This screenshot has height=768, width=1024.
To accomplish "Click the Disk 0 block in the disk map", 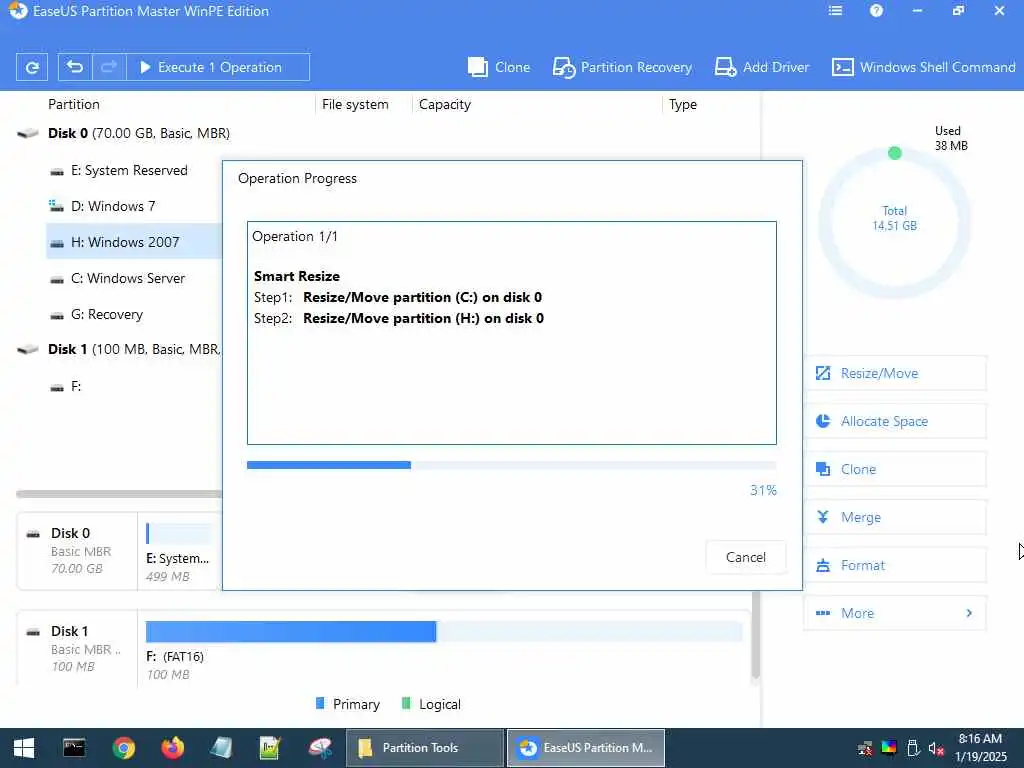I will point(77,551).
